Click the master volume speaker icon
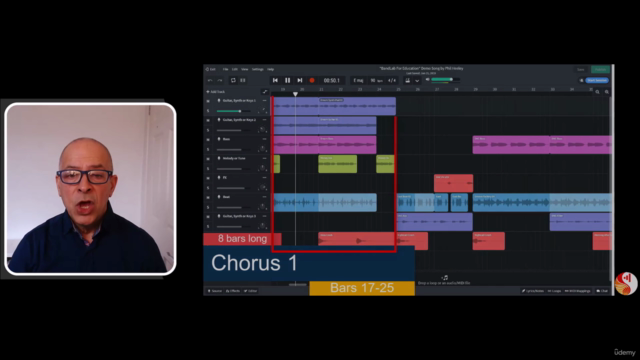The height and width of the screenshot is (360, 640). point(427,80)
